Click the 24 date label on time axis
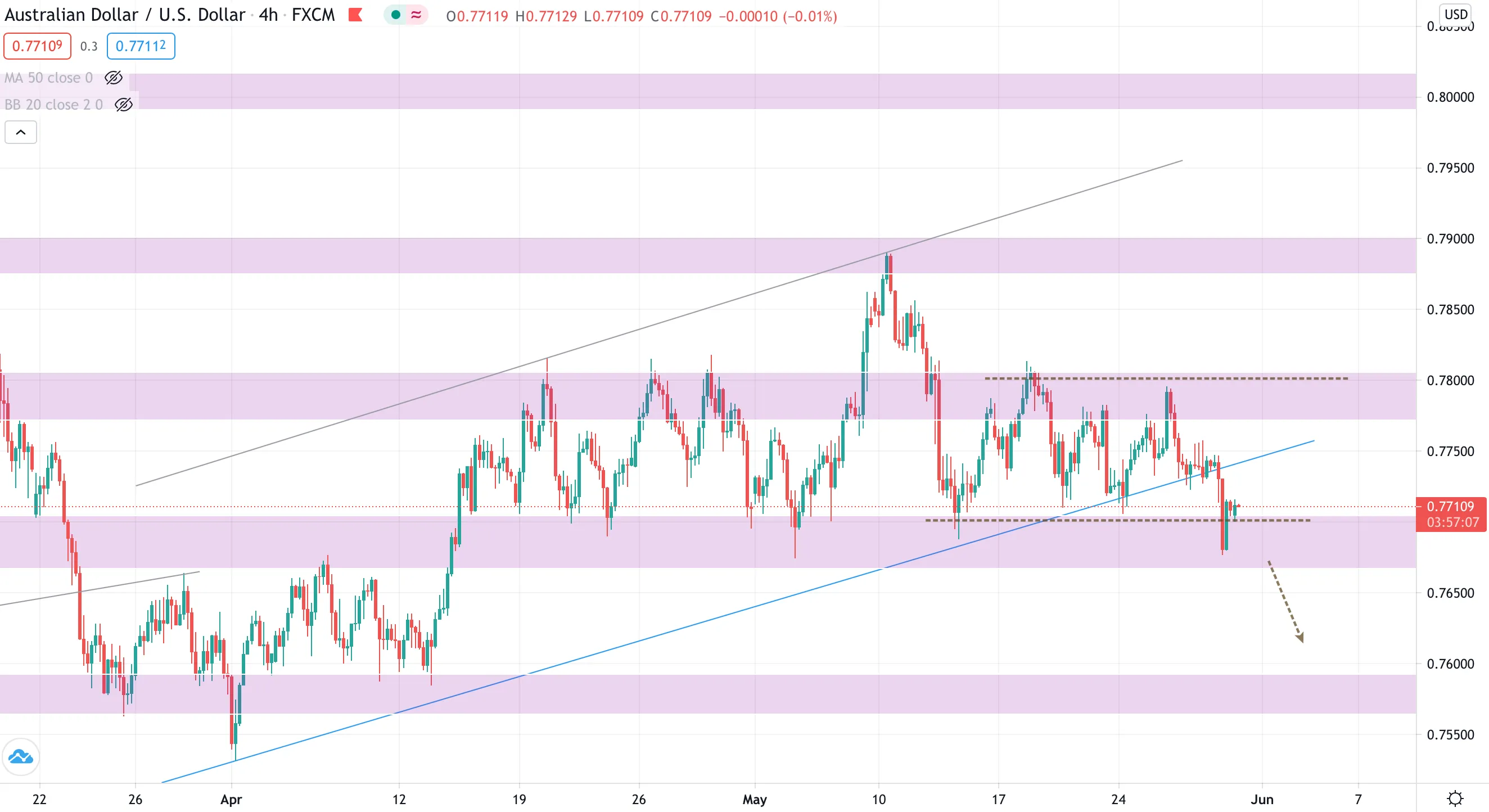The width and height of the screenshot is (1489, 812). click(1118, 799)
